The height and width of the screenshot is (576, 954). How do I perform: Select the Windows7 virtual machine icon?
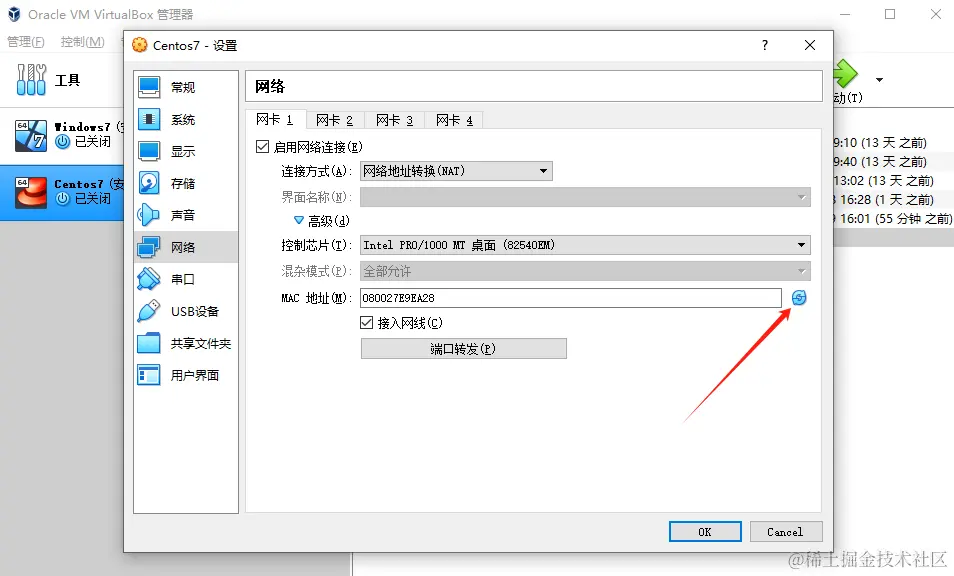30,135
